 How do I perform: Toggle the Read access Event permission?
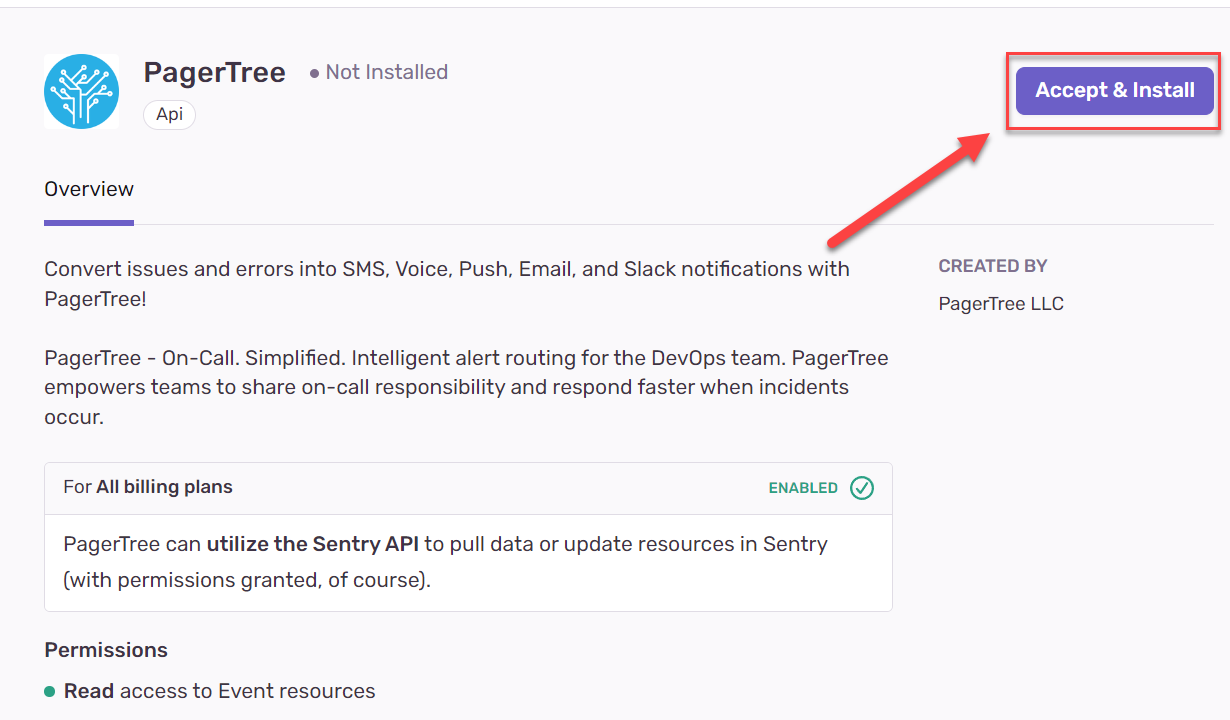pos(219,690)
